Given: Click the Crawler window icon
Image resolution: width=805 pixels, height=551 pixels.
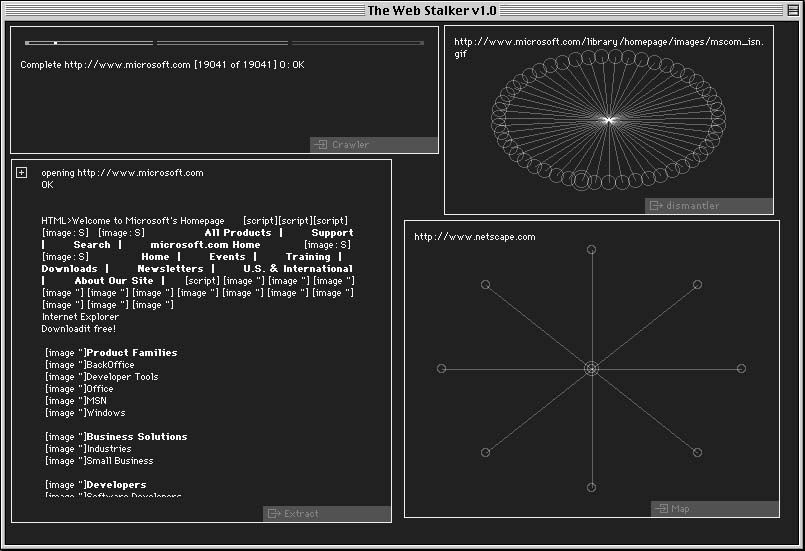Looking at the screenshot, I should [x=322, y=145].
